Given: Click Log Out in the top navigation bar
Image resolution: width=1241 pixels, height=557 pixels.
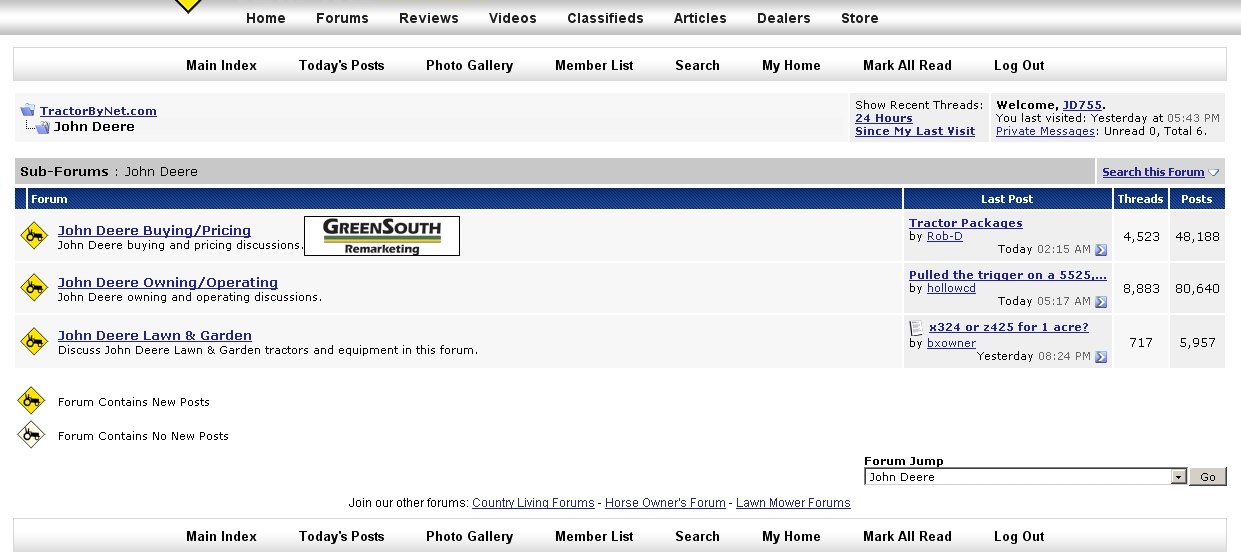Looking at the screenshot, I should (1019, 65).
